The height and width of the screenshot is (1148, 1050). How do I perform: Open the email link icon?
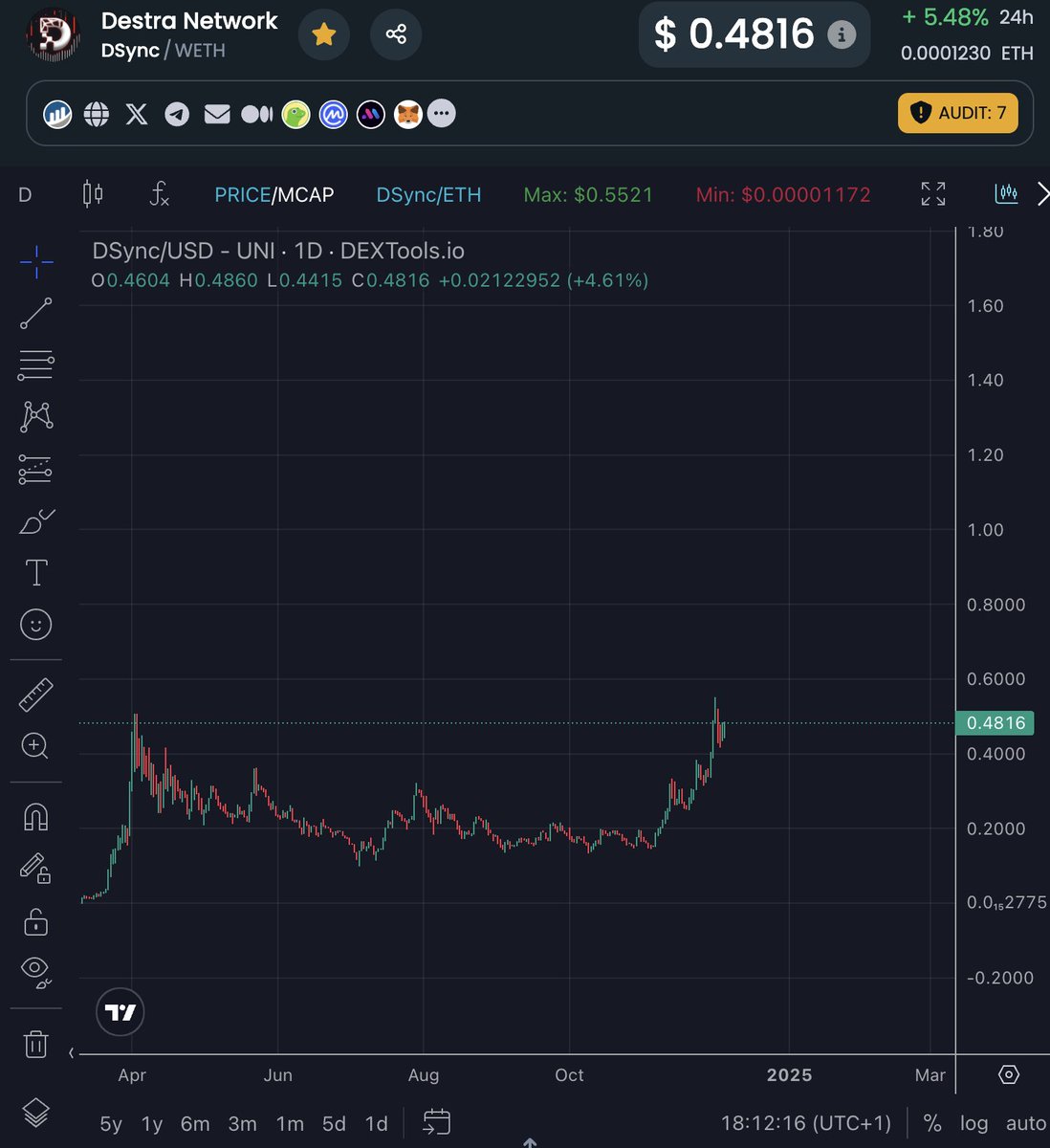pyautogui.click(x=217, y=114)
